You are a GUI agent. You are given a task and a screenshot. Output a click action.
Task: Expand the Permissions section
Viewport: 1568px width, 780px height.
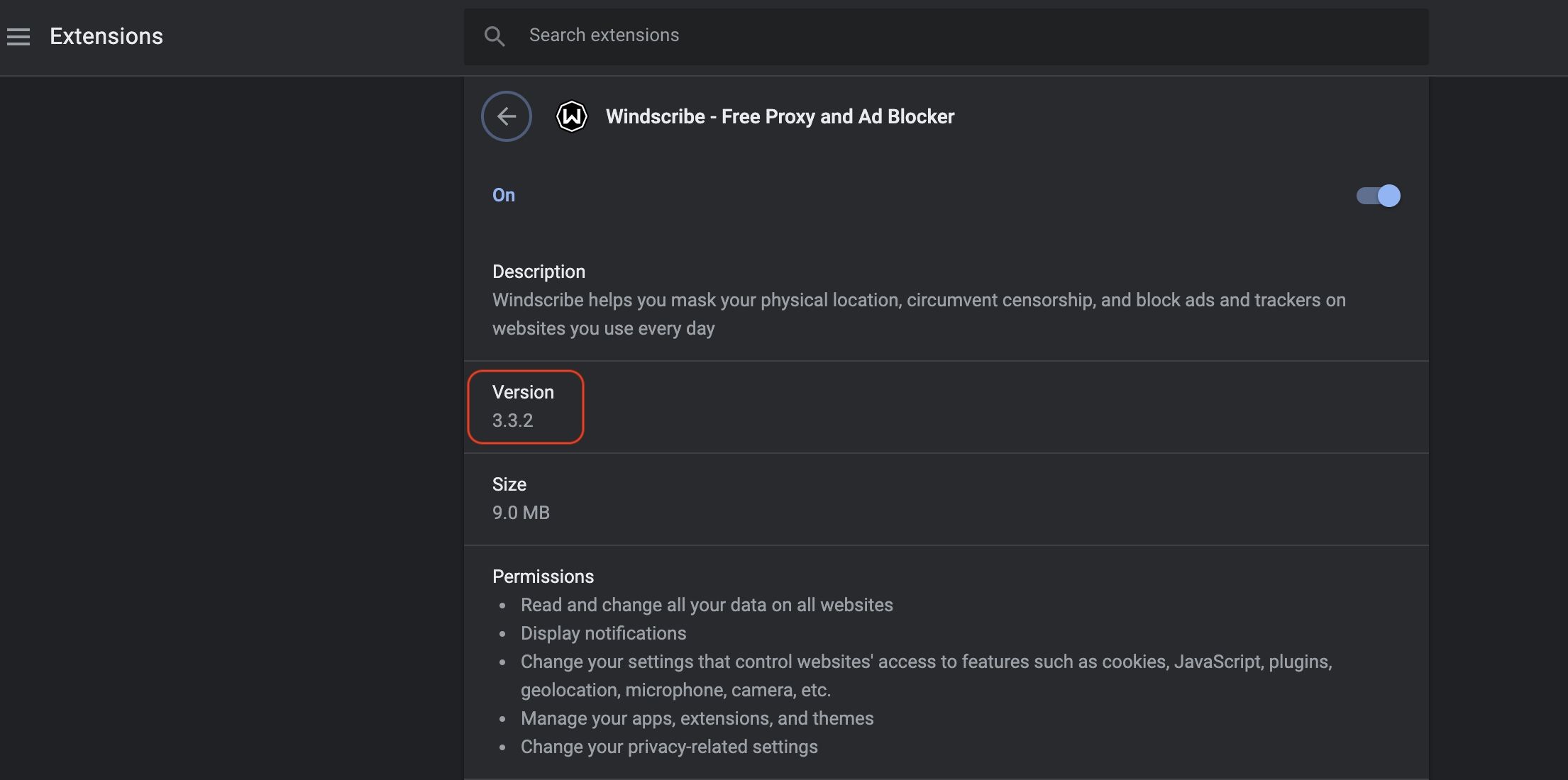click(x=543, y=576)
